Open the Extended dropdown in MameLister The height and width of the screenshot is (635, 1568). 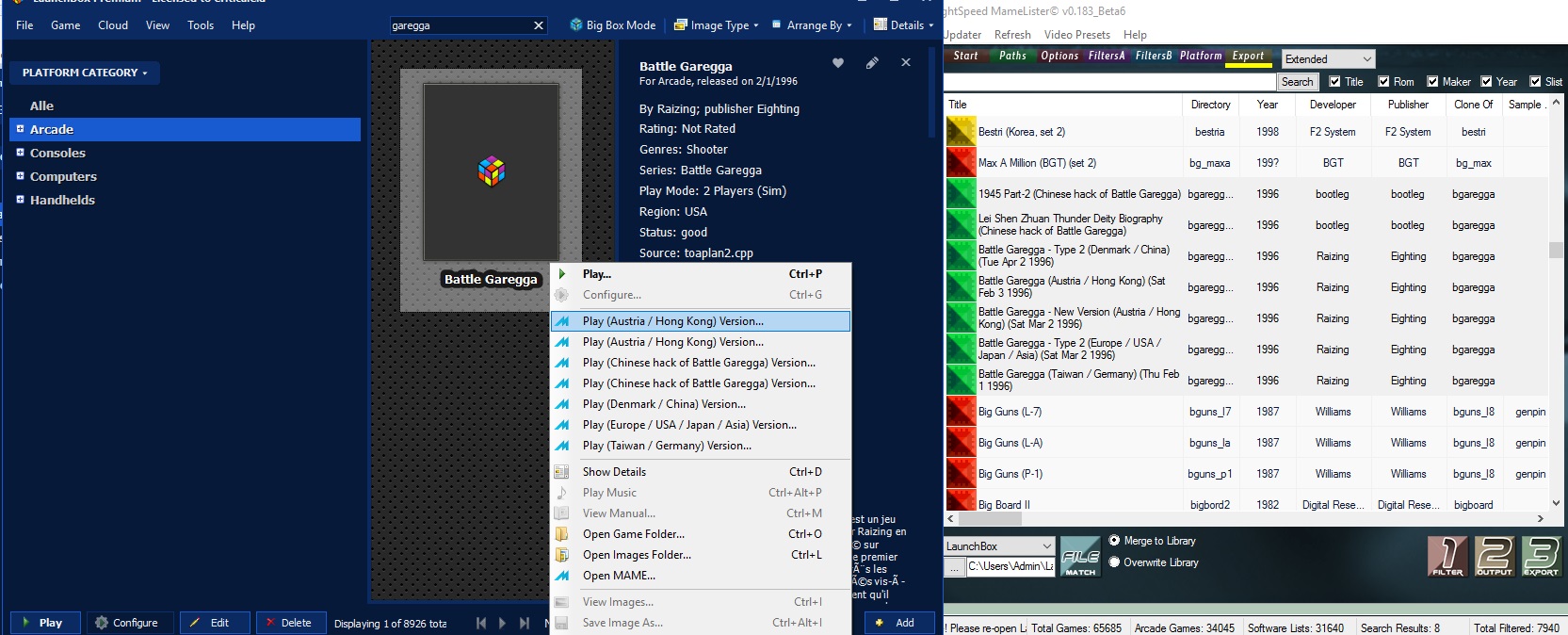point(1328,59)
